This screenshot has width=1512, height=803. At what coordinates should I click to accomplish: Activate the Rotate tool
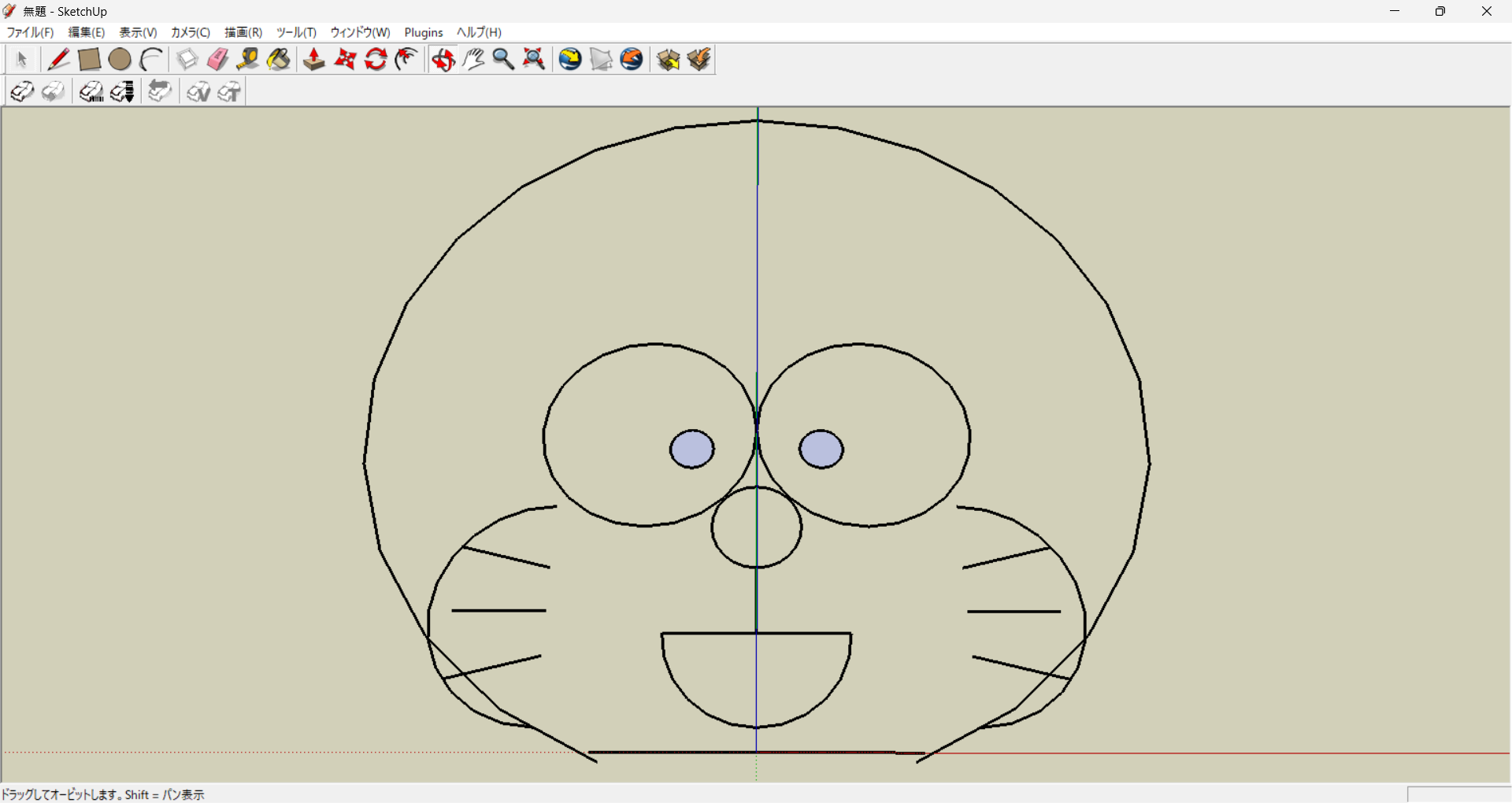point(376,59)
